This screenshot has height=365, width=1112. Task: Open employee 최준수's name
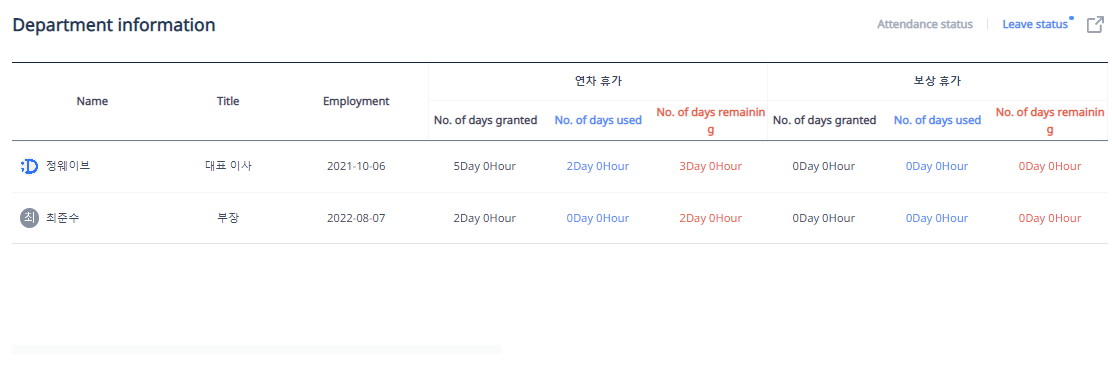pos(62,218)
